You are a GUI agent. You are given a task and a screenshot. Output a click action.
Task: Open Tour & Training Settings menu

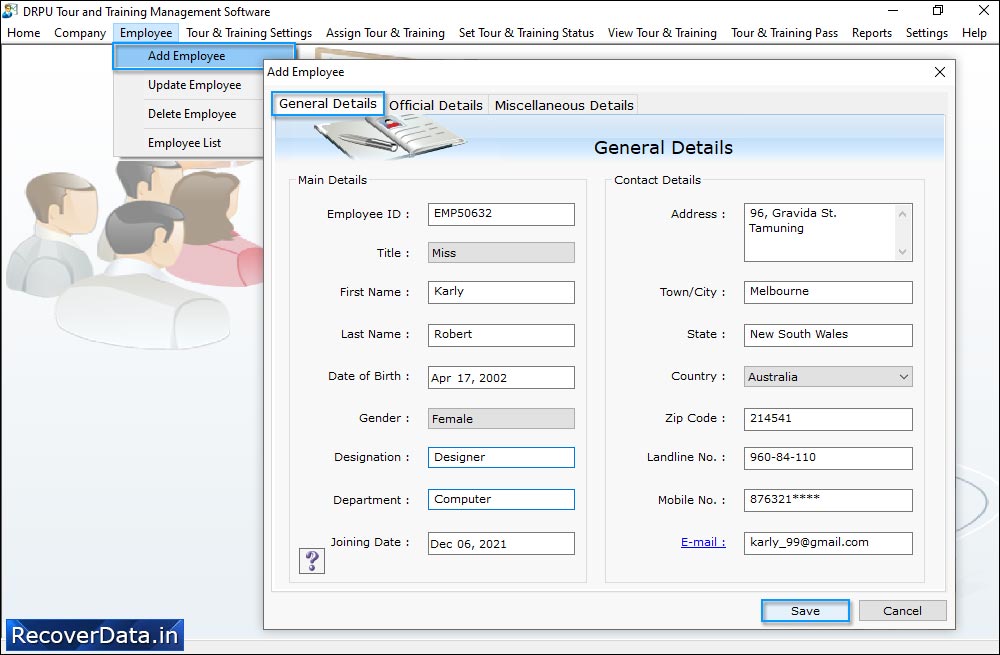(x=249, y=33)
